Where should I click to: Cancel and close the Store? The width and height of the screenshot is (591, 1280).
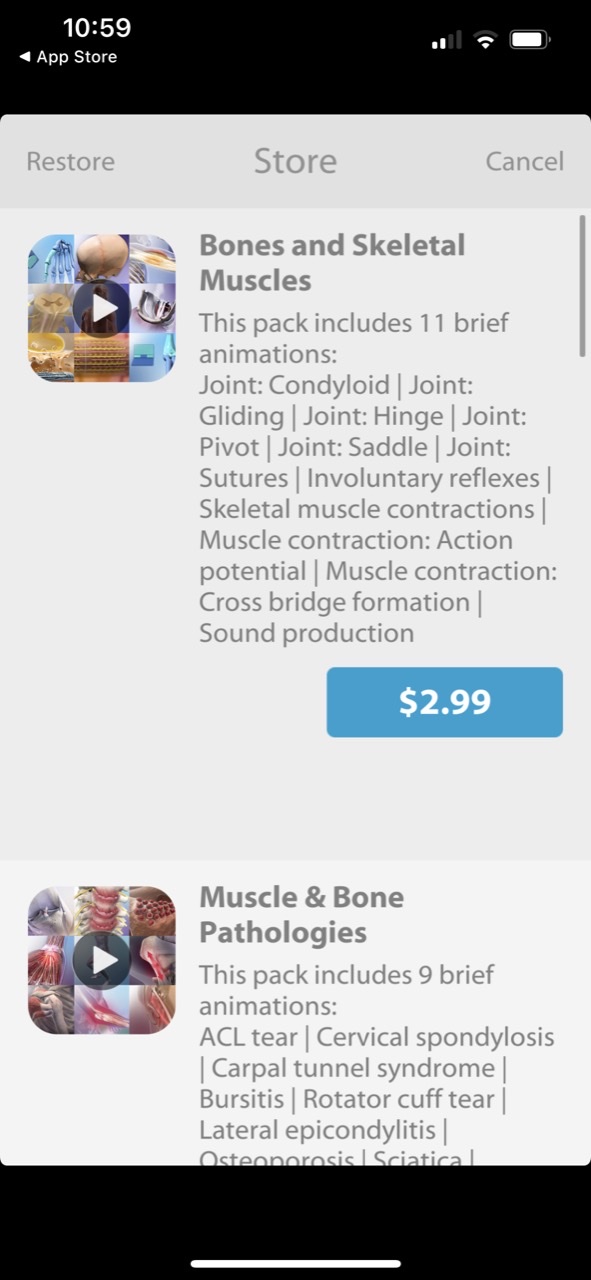pyautogui.click(x=525, y=161)
